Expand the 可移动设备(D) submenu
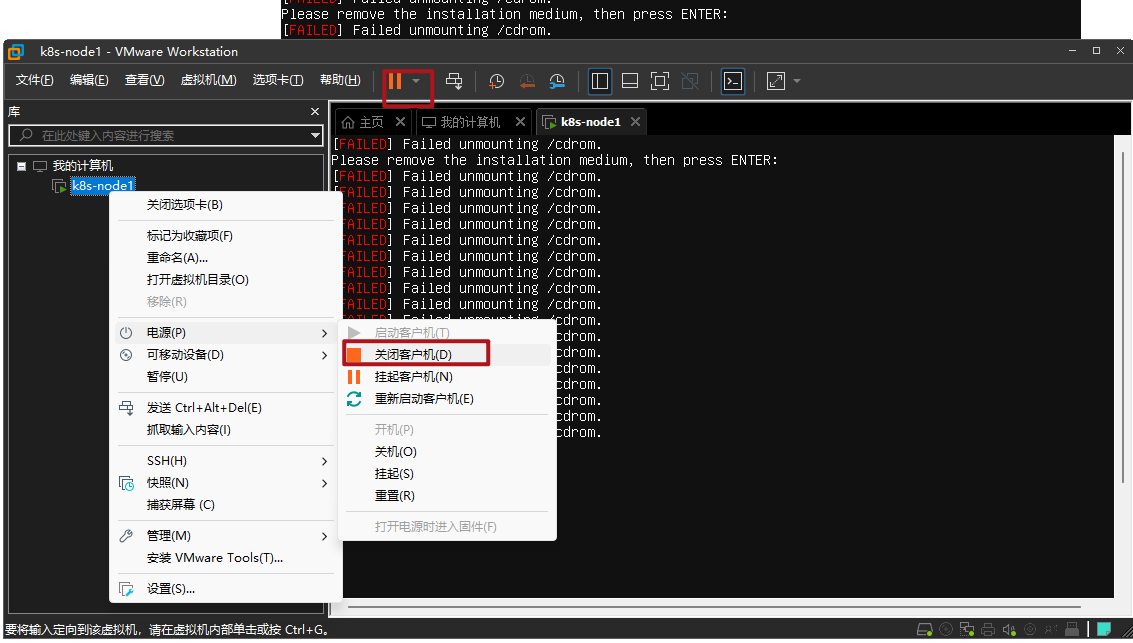 click(x=225, y=355)
